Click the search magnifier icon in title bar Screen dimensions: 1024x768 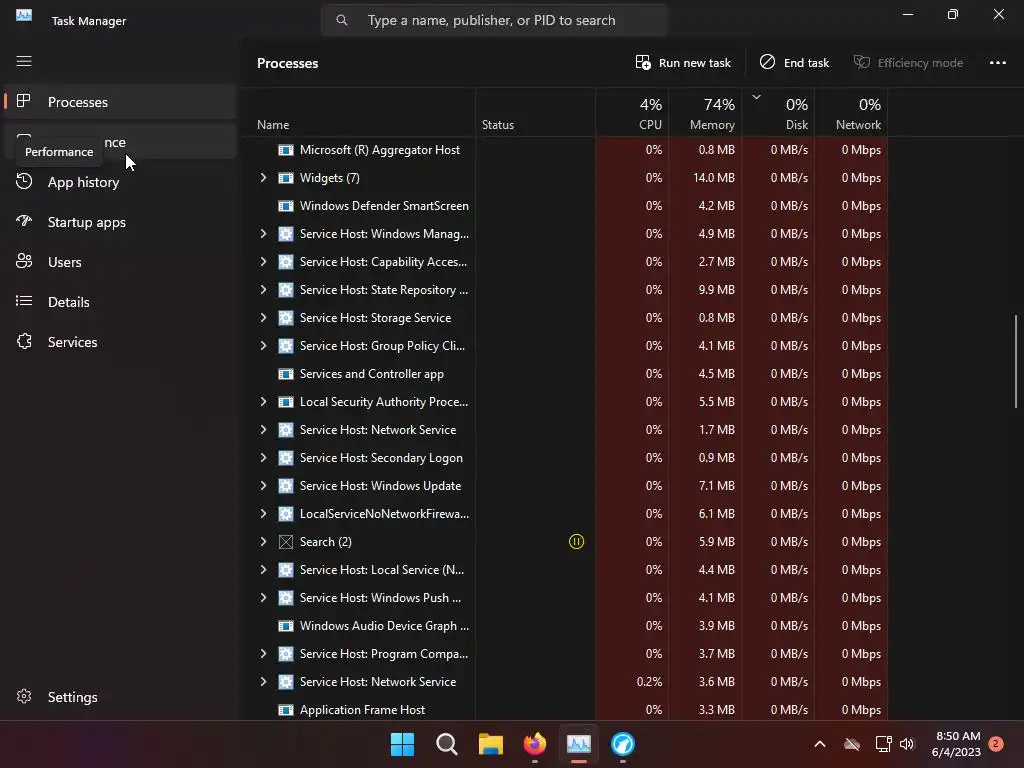pyautogui.click(x=342, y=20)
